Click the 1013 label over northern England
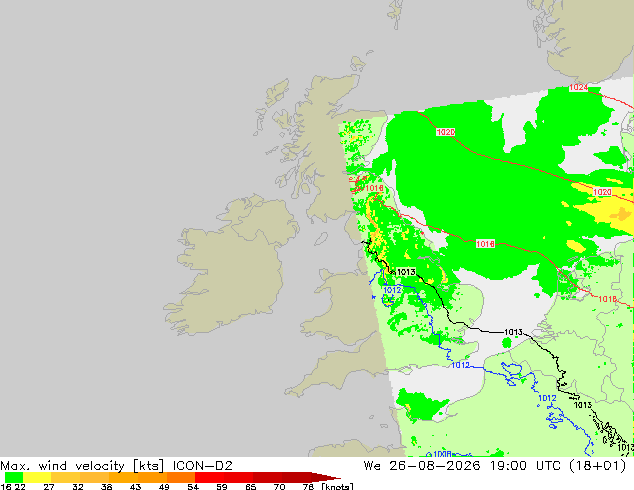Screen dimensions: 634x490 click(x=406, y=272)
